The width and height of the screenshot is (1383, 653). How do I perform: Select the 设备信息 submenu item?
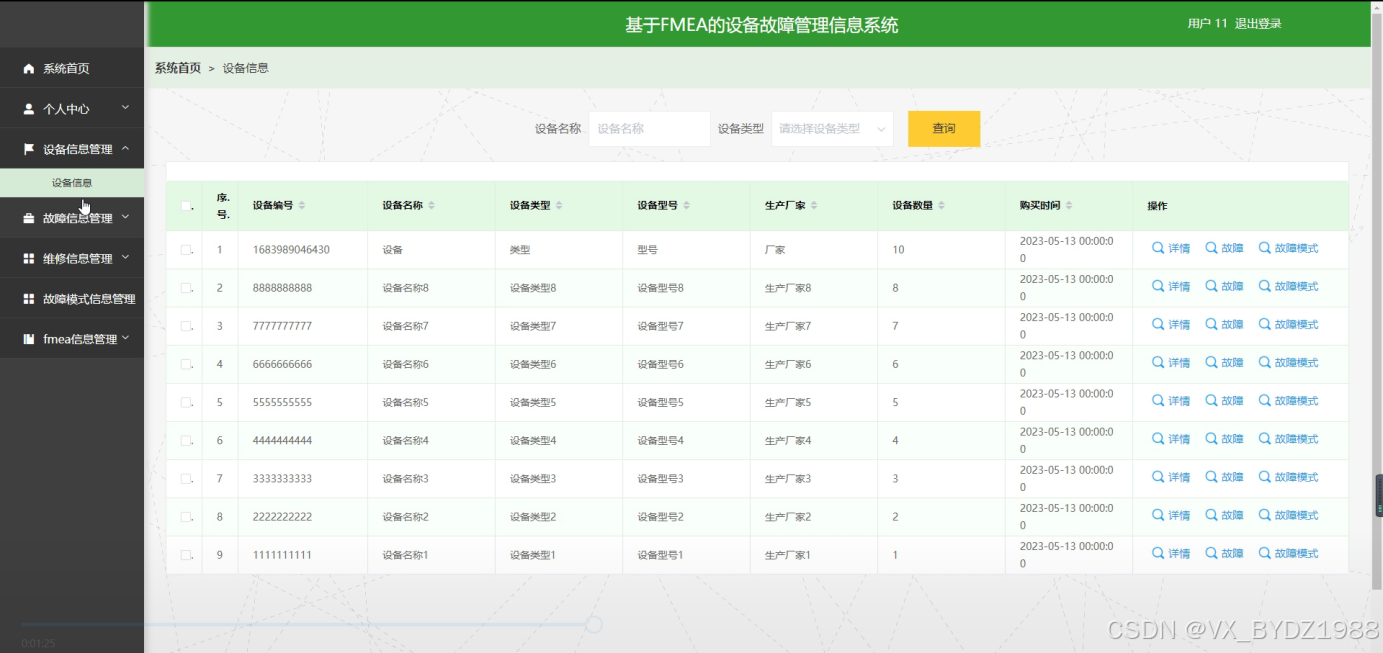(x=72, y=183)
